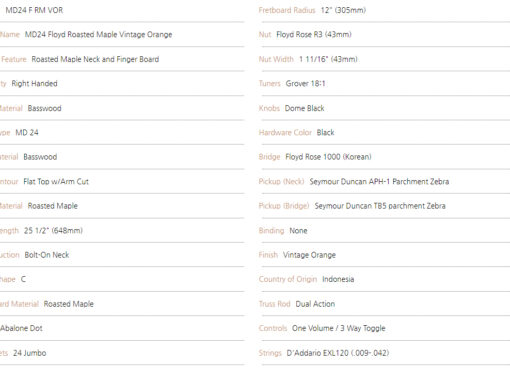Click the Country of Origin label
This screenshot has width=510, height=382.
pyautogui.click(x=288, y=279)
